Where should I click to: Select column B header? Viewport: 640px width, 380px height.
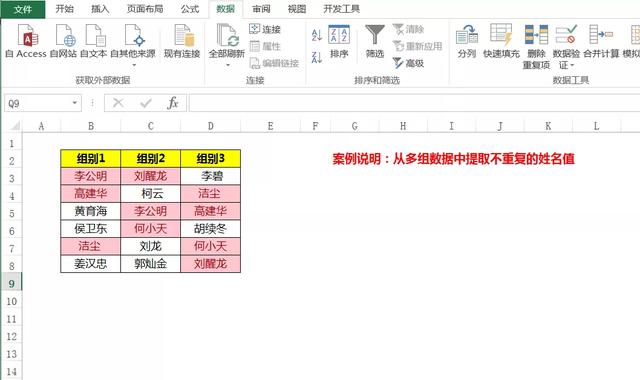click(x=91, y=126)
